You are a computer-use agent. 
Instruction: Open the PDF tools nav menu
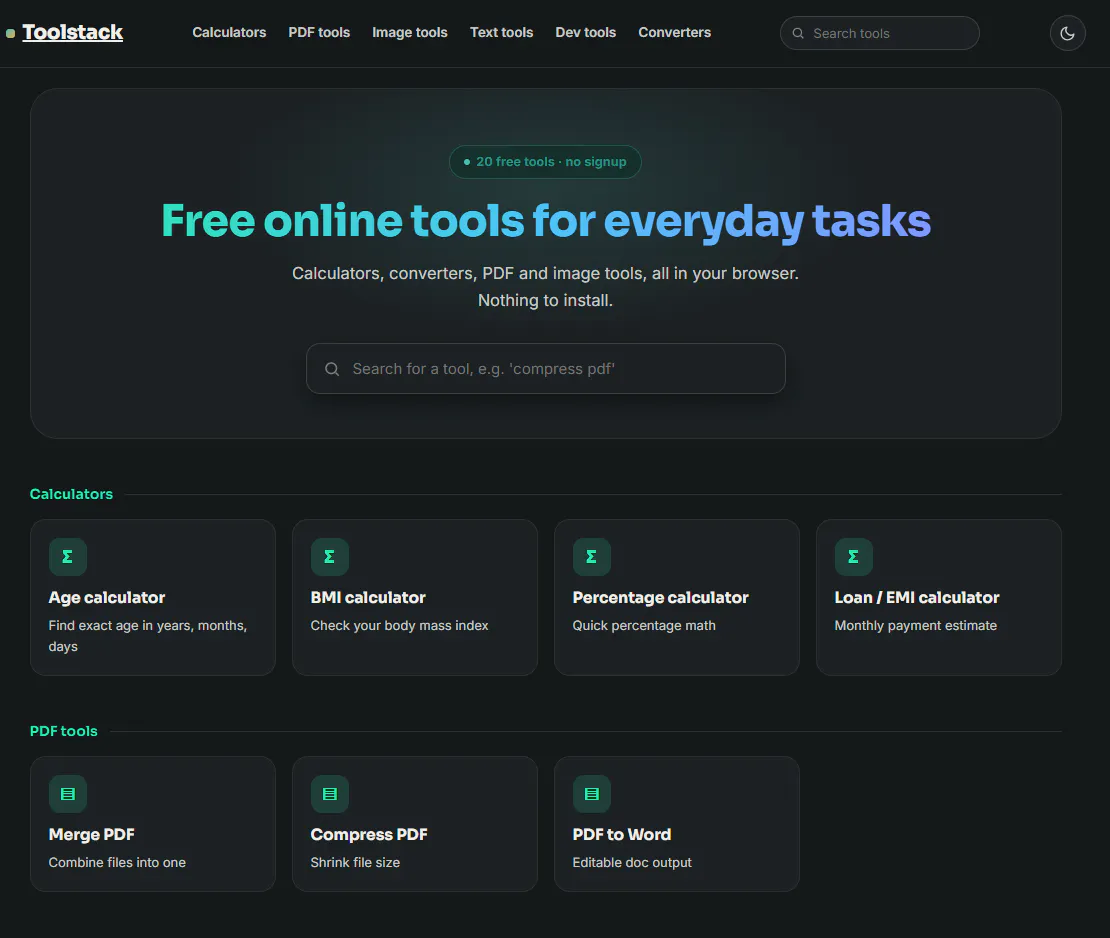pyautogui.click(x=319, y=33)
